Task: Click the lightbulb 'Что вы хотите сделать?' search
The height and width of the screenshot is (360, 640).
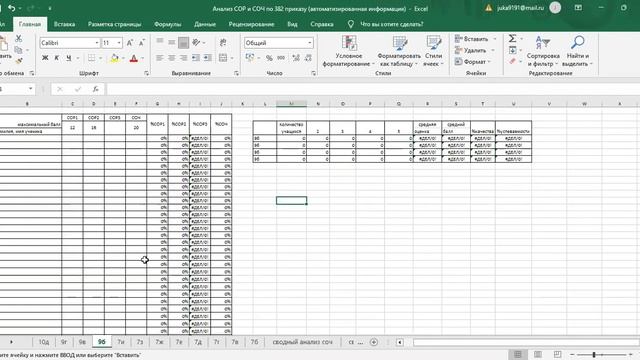Action: (386, 24)
